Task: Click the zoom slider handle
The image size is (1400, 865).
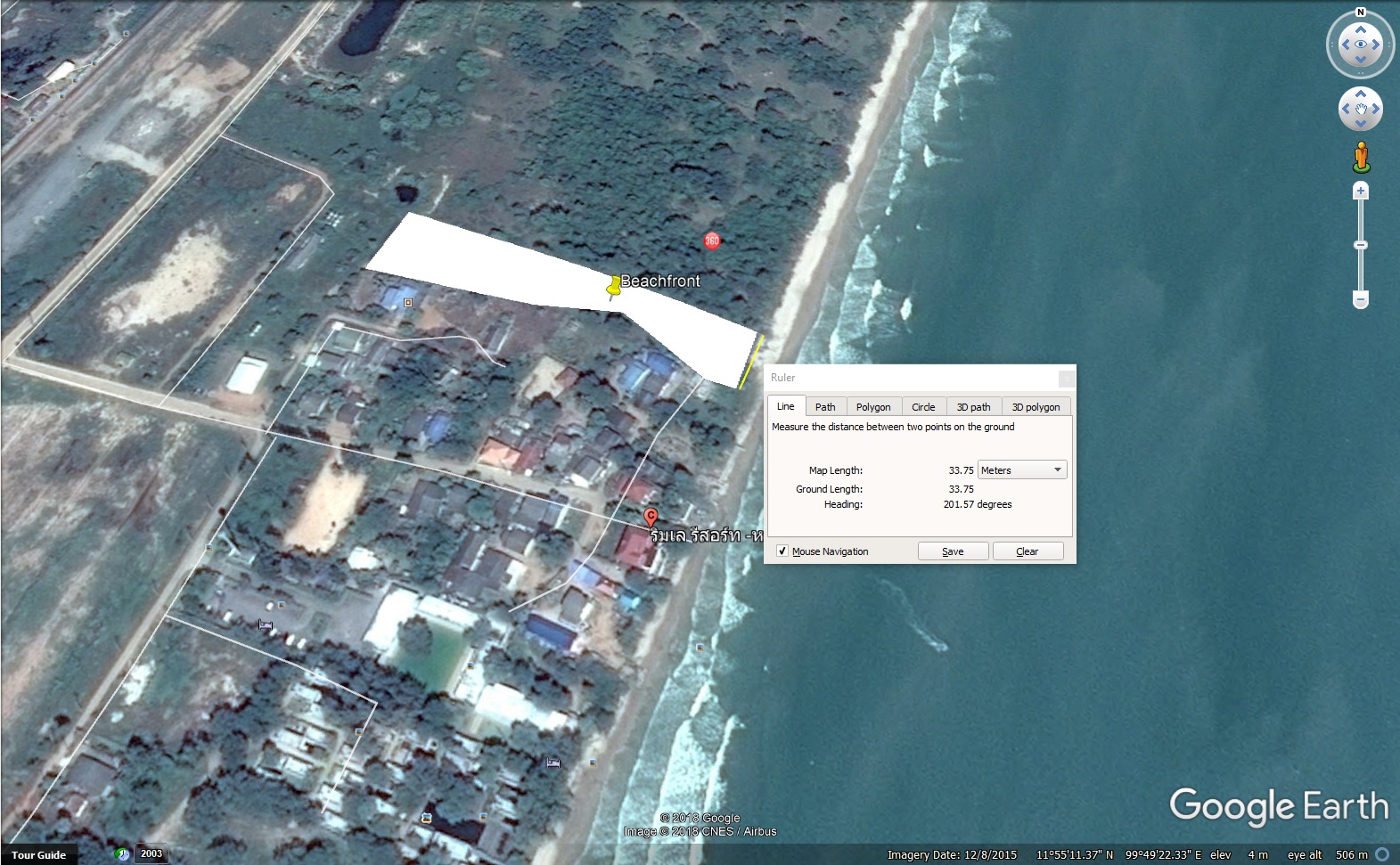Action: tap(1361, 245)
